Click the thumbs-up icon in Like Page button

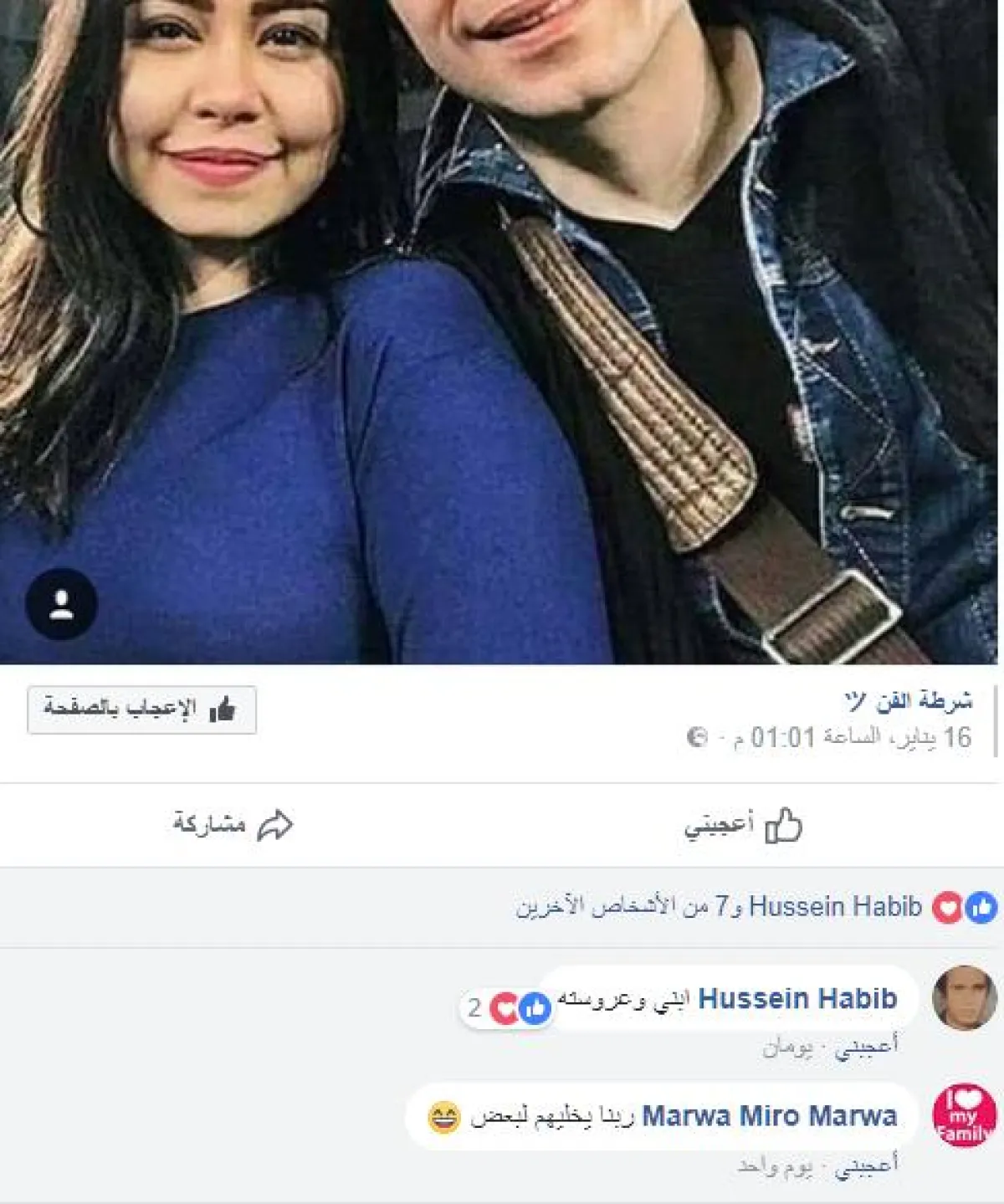click(x=223, y=710)
